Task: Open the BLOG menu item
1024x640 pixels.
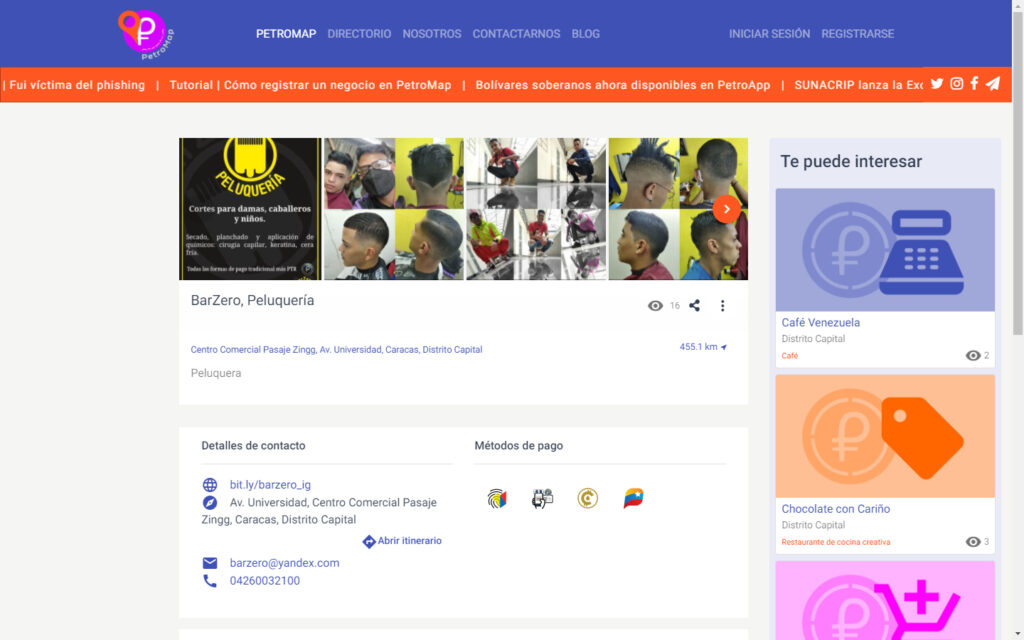Action: pos(585,34)
